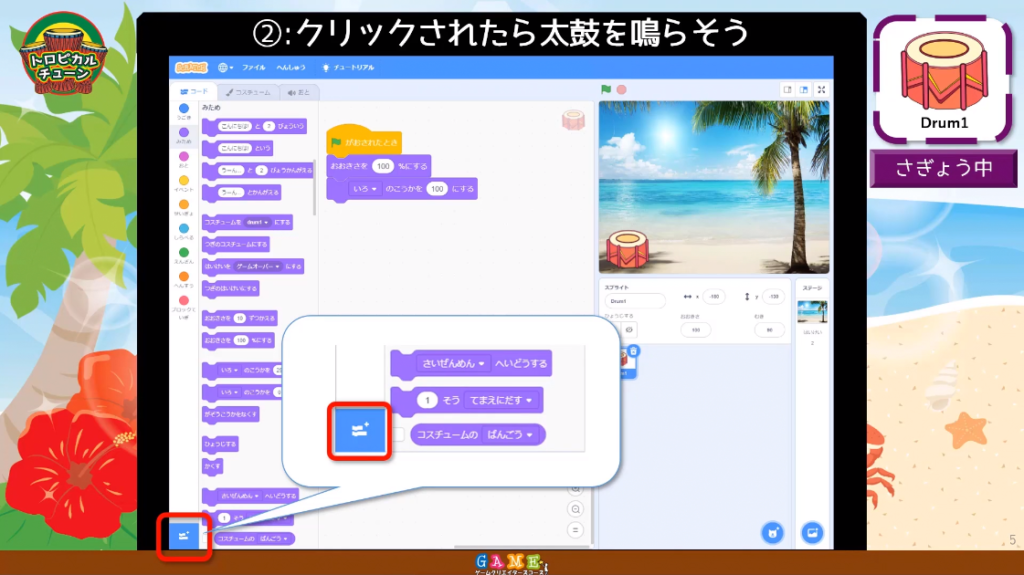Reset the code workspace zoom
Viewport: 1024px width, 575px height.
pos(575,530)
